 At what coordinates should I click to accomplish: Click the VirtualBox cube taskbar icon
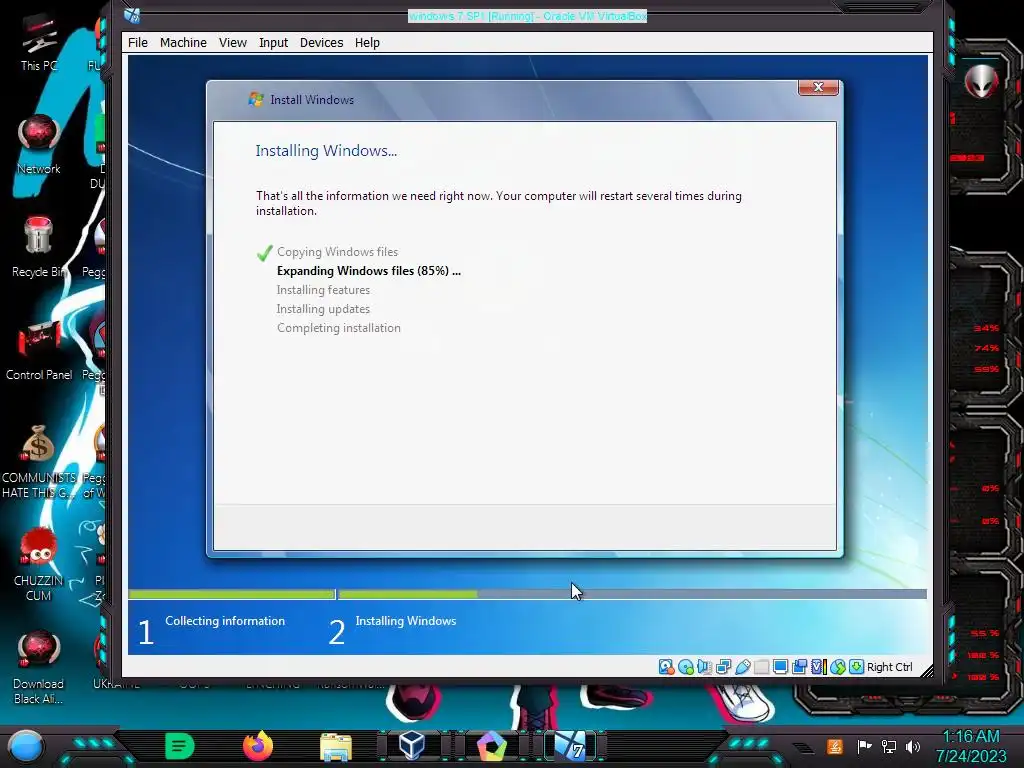coord(412,746)
